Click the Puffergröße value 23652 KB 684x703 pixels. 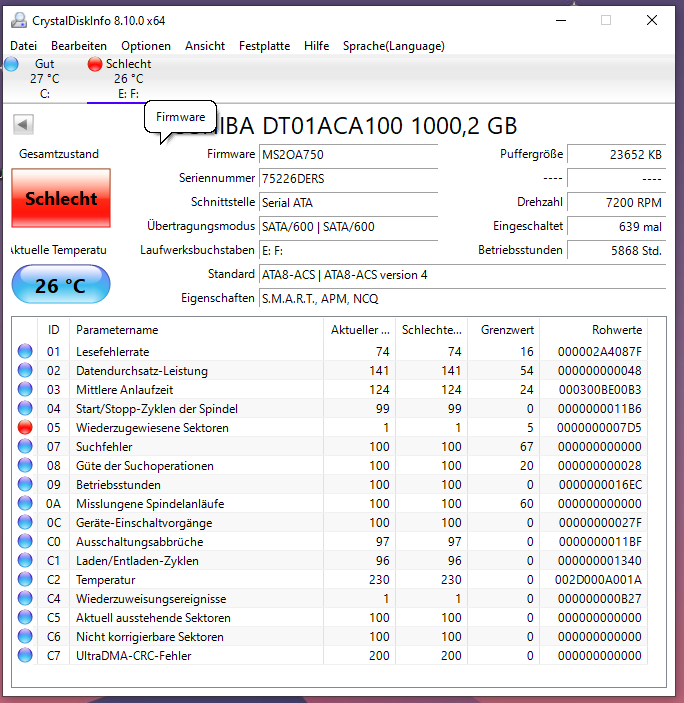616,154
